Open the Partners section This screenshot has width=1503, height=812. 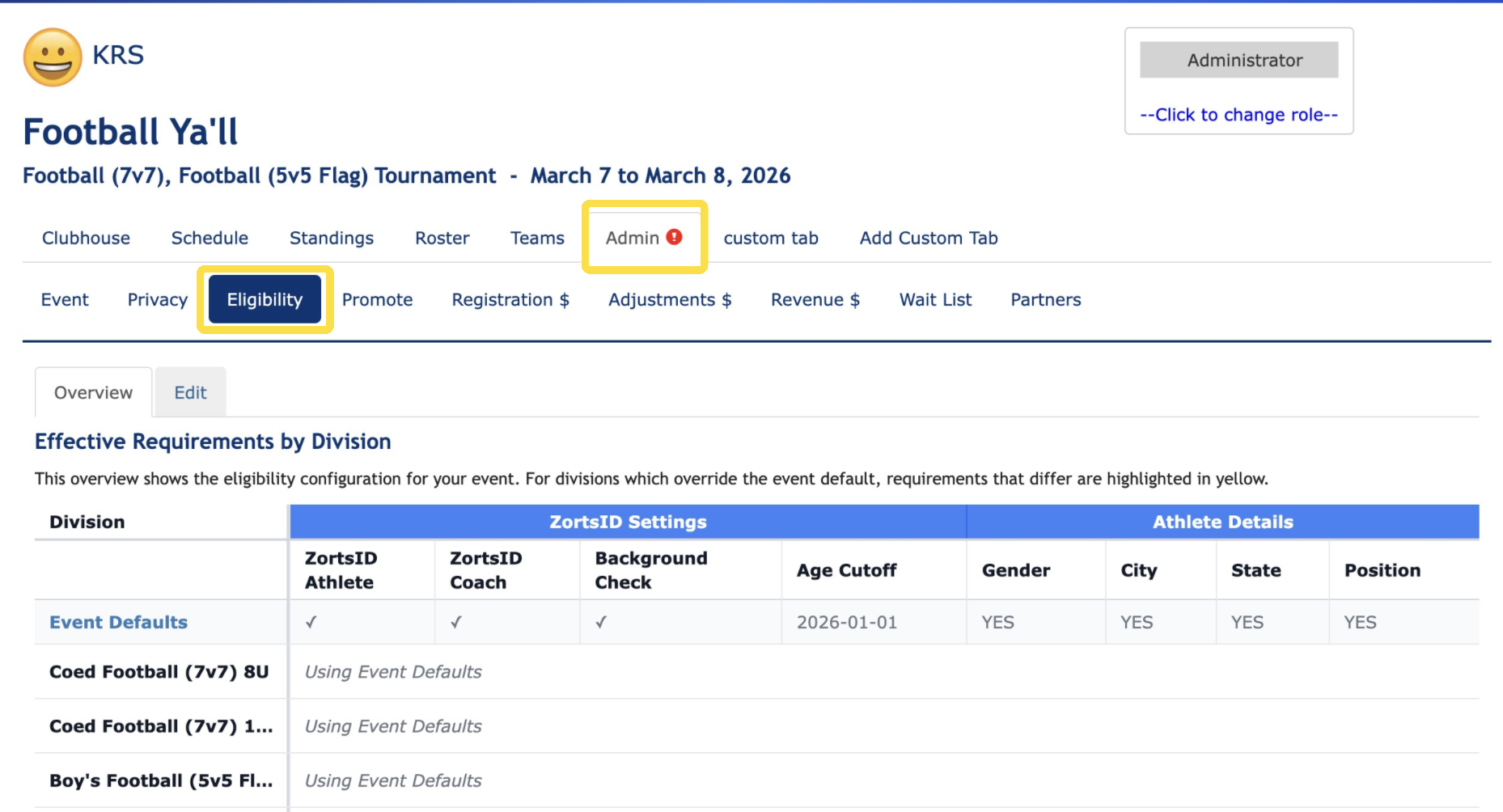1045,300
